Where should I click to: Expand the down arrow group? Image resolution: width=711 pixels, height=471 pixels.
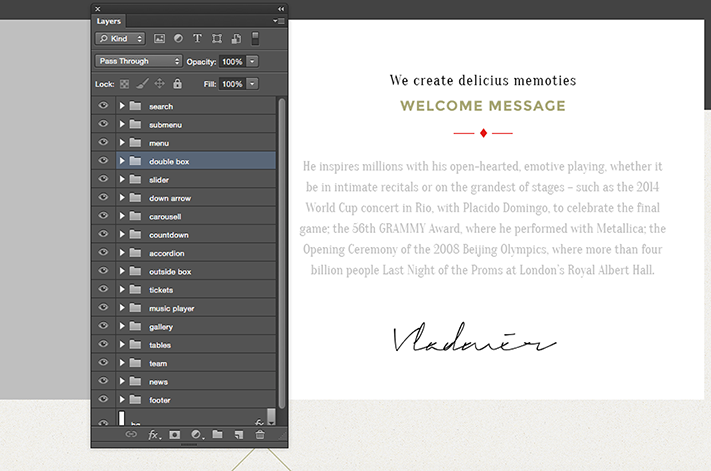122,198
